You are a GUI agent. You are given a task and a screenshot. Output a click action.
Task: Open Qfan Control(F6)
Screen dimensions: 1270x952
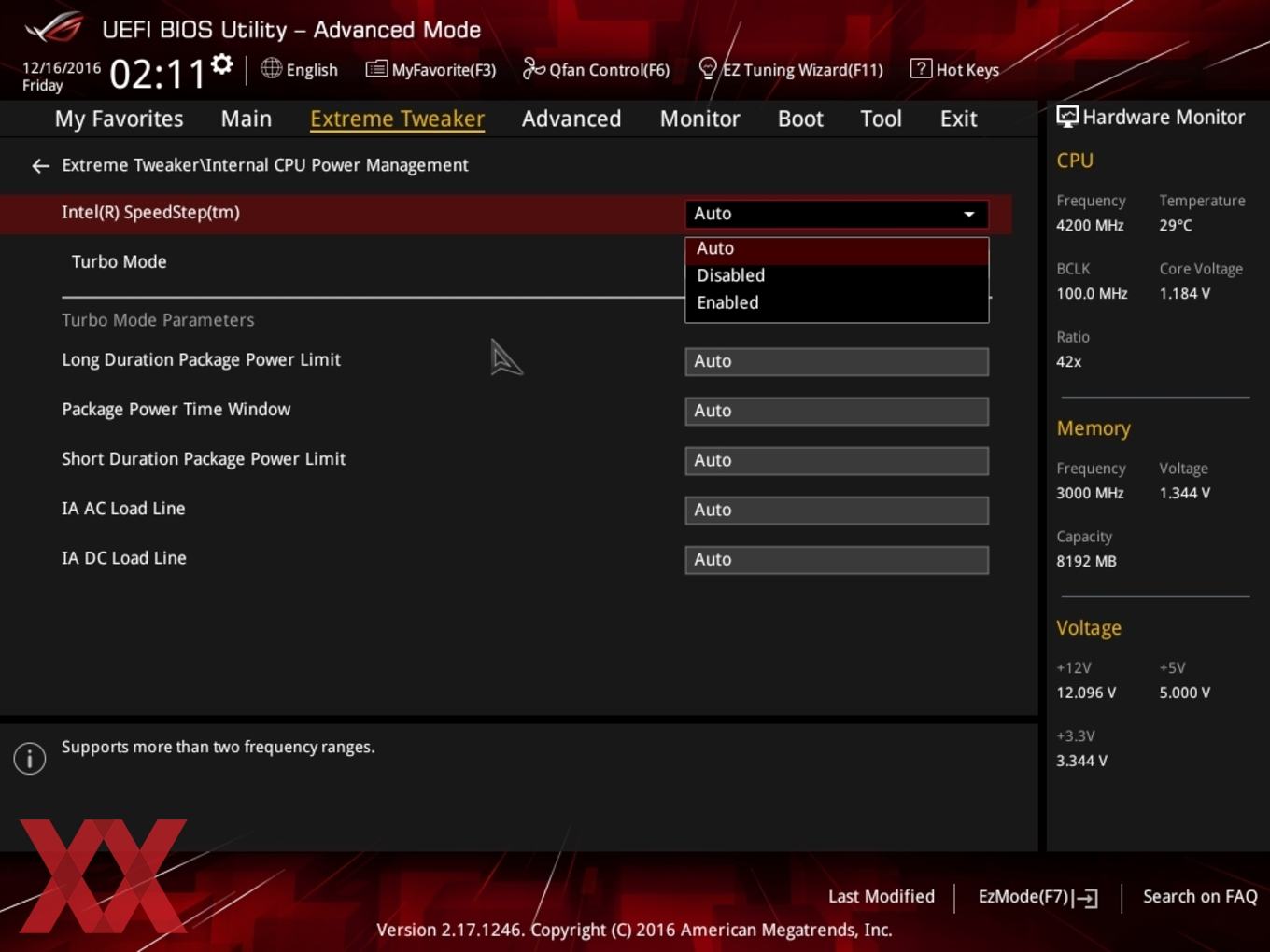[x=597, y=69]
